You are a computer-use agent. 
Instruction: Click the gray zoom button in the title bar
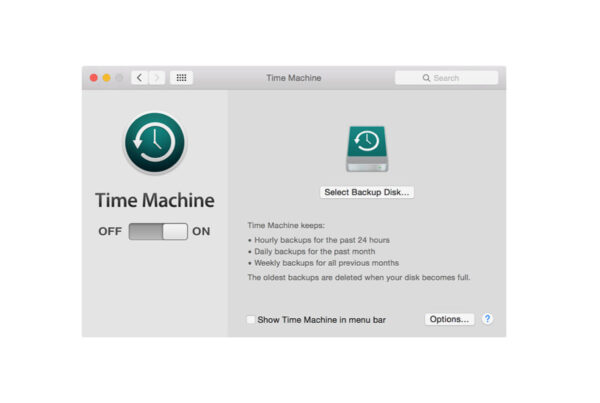click(x=120, y=78)
